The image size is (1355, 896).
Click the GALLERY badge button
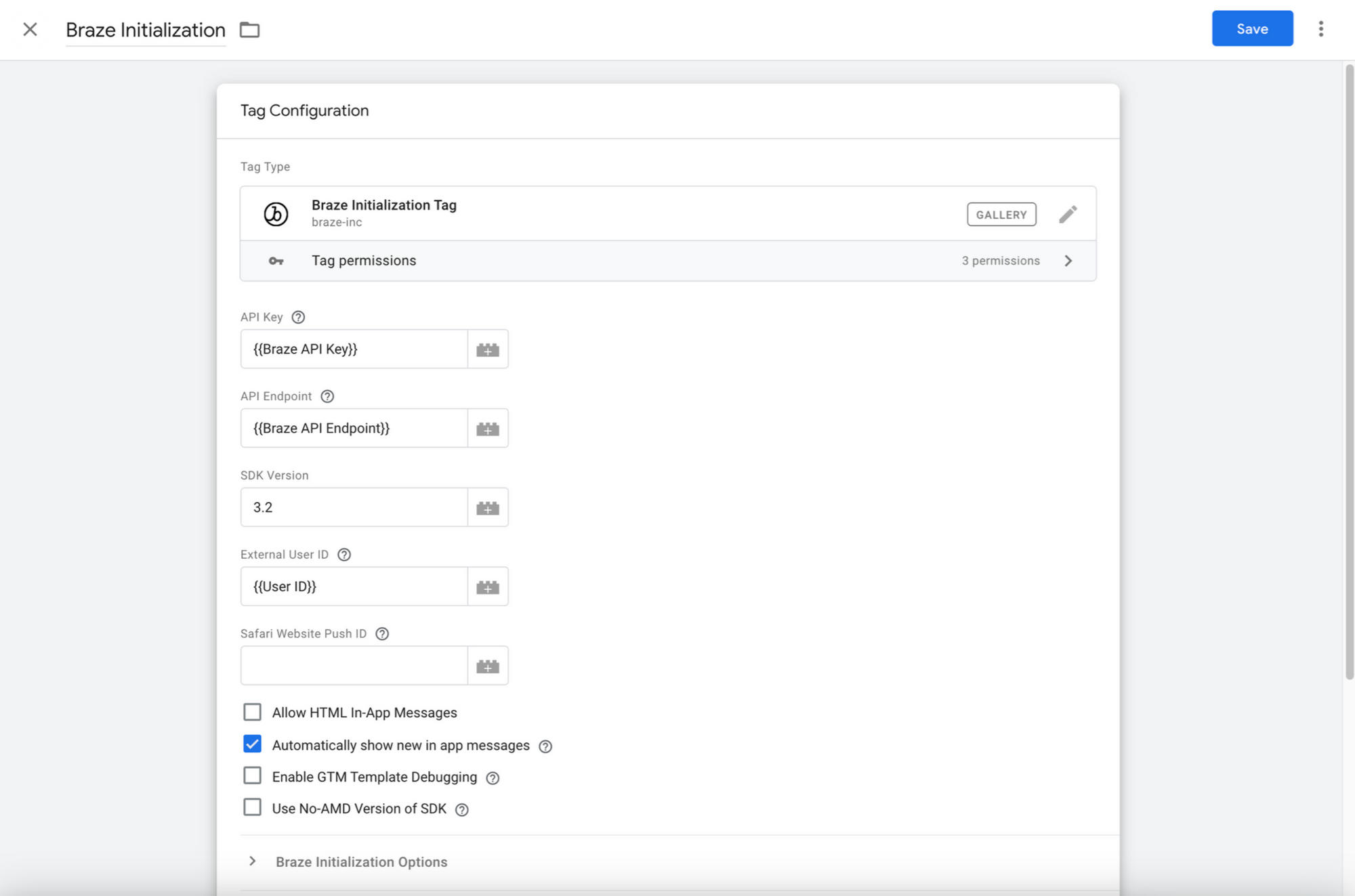(1001, 215)
